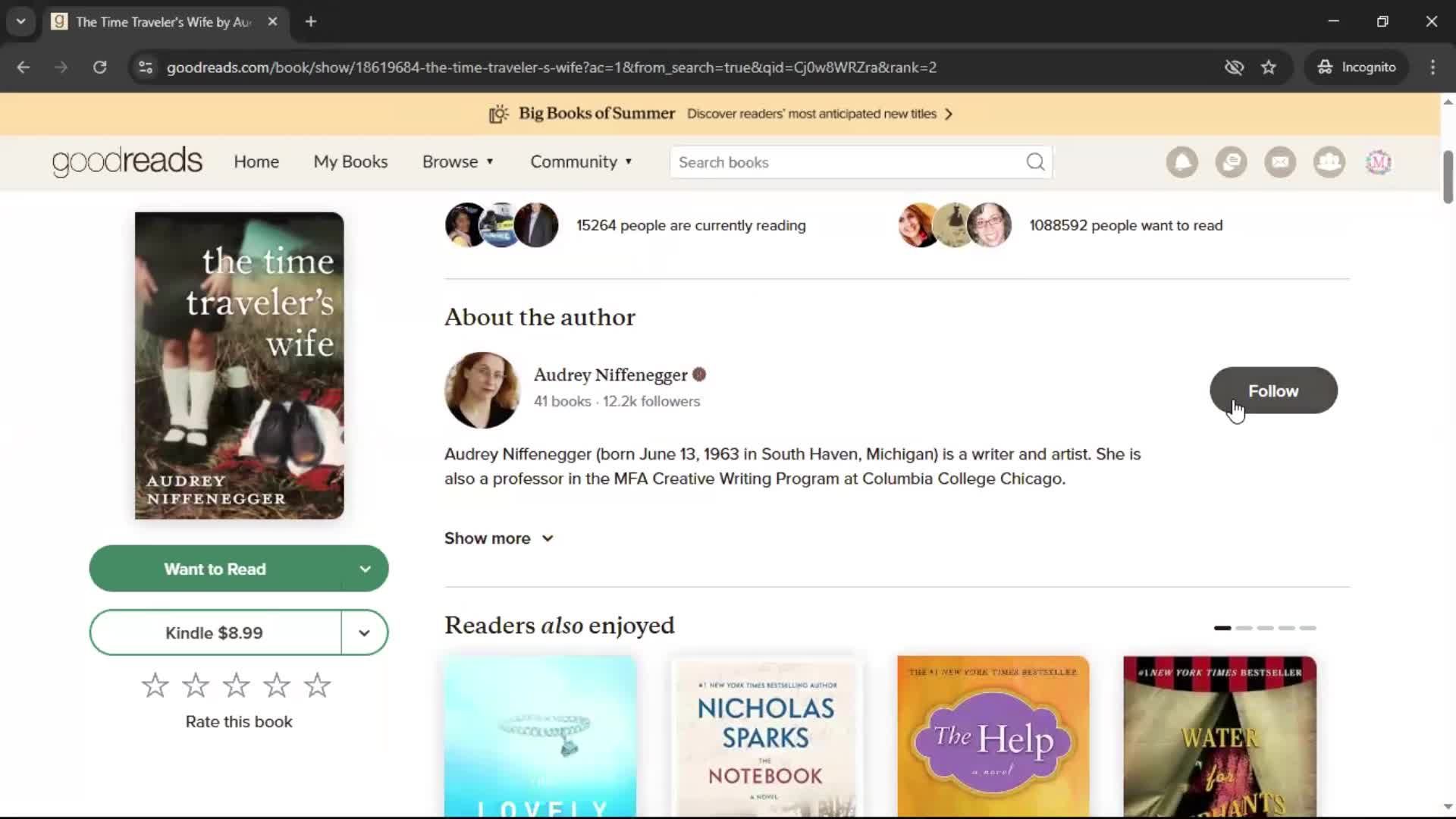Rate the book one star

(x=155, y=686)
